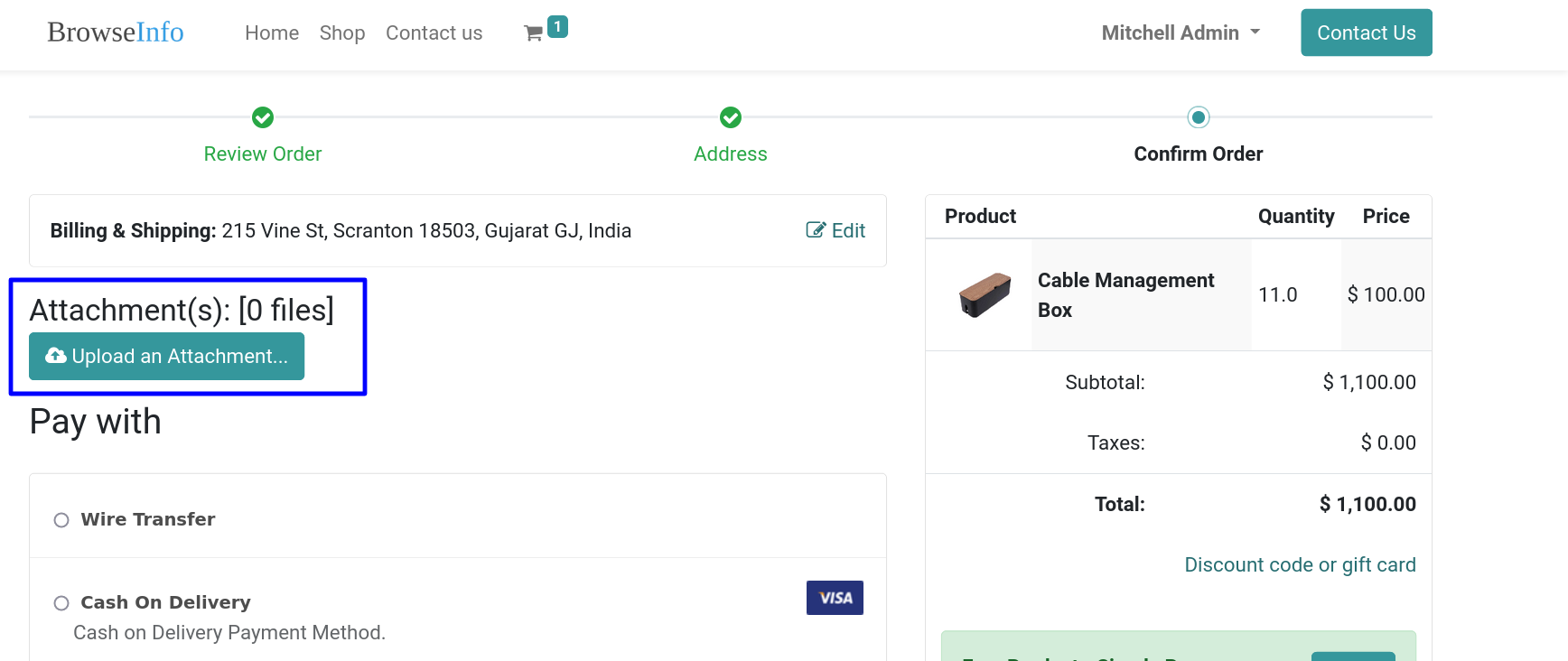Screen dimensions: 1568x661
Task: Click the BrowseInfo logo
Action: (116, 33)
